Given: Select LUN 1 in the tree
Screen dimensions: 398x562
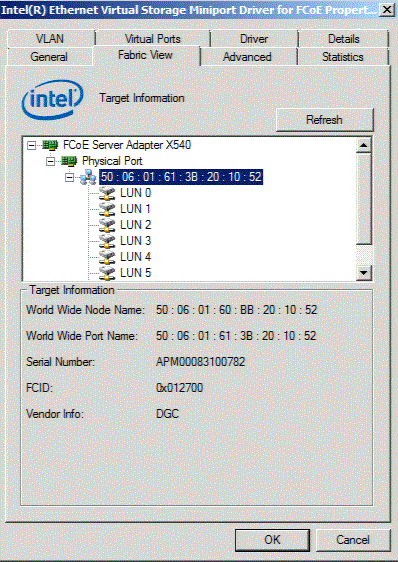Looking at the screenshot, I should pos(136,209).
